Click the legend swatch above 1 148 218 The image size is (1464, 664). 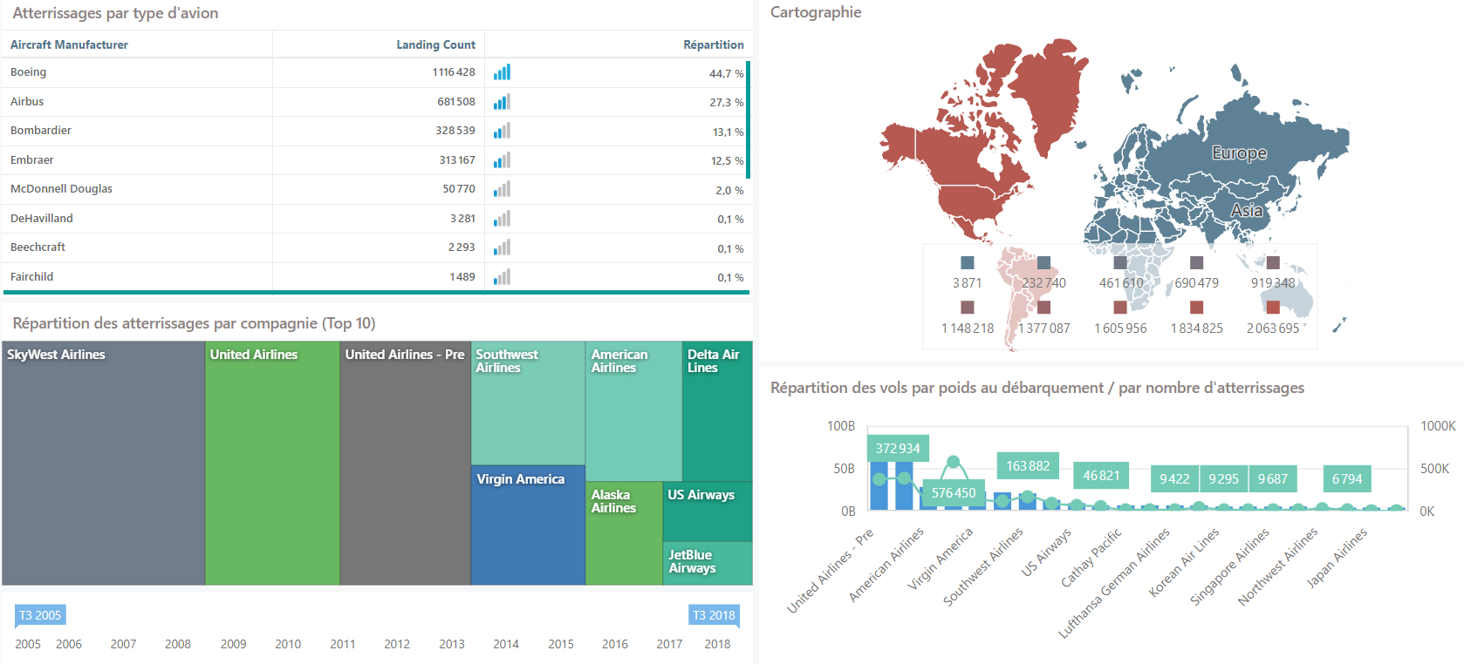(967, 308)
